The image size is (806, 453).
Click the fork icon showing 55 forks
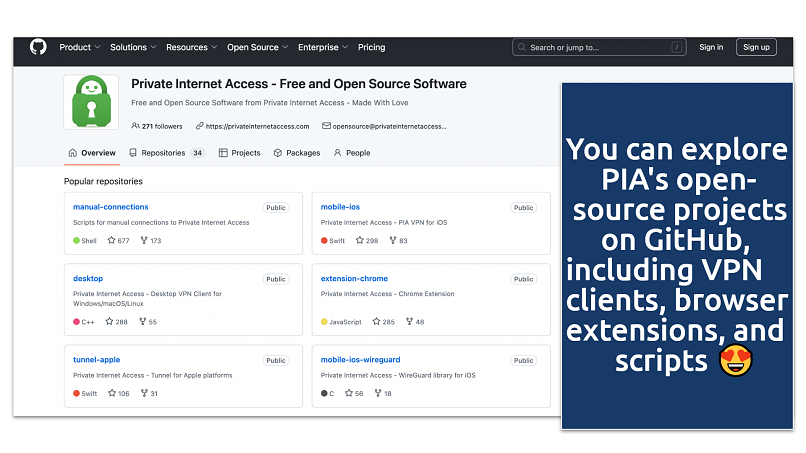tap(142, 321)
